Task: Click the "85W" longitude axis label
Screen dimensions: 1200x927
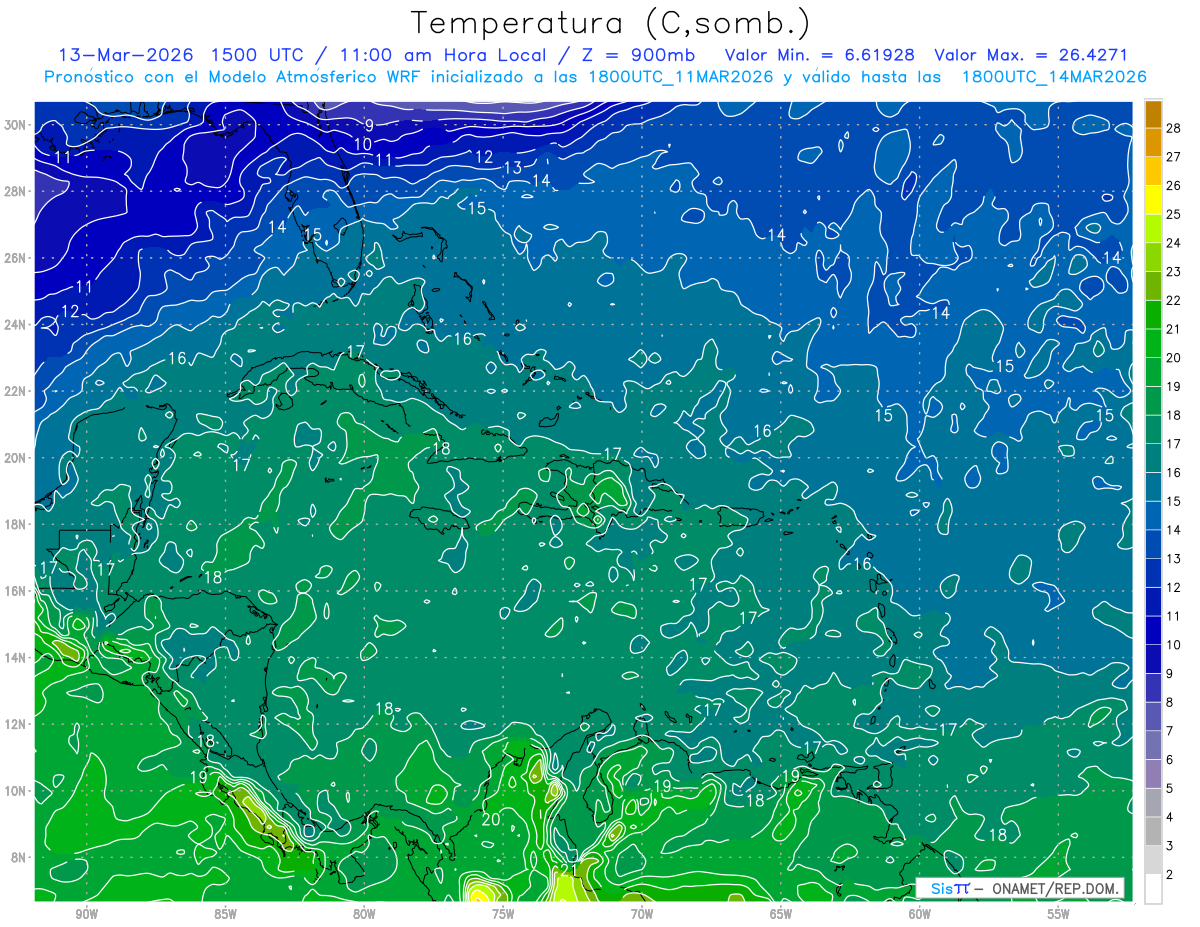Action: pos(226,914)
